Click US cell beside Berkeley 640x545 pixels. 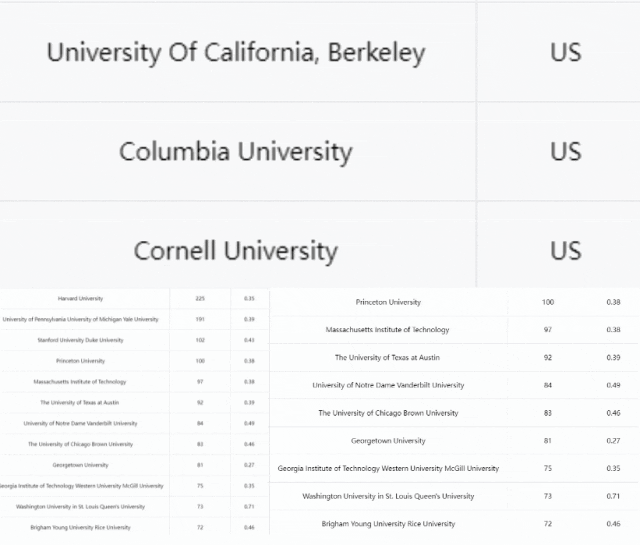pos(565,52)
